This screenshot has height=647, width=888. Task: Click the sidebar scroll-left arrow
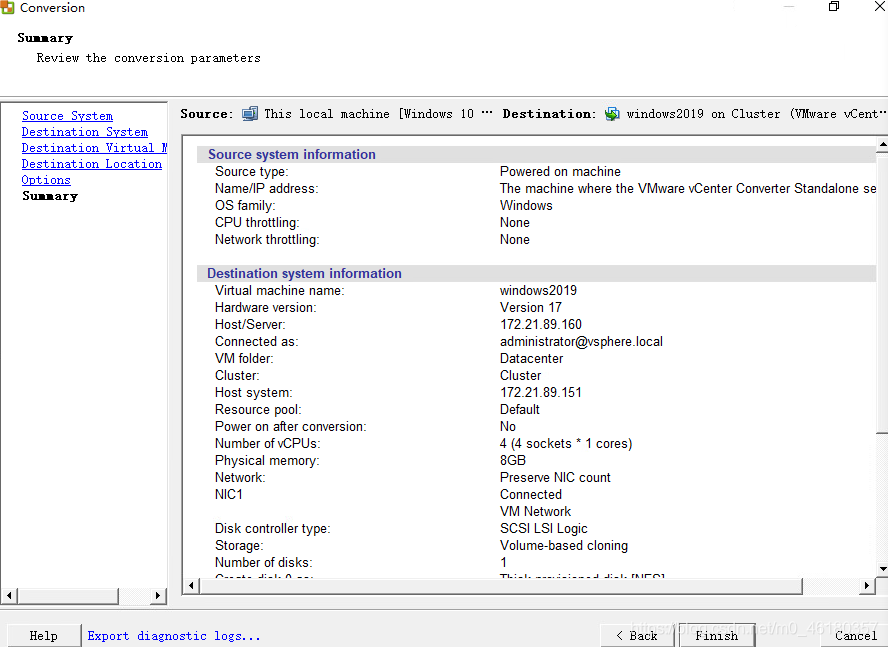coord(9,595)
